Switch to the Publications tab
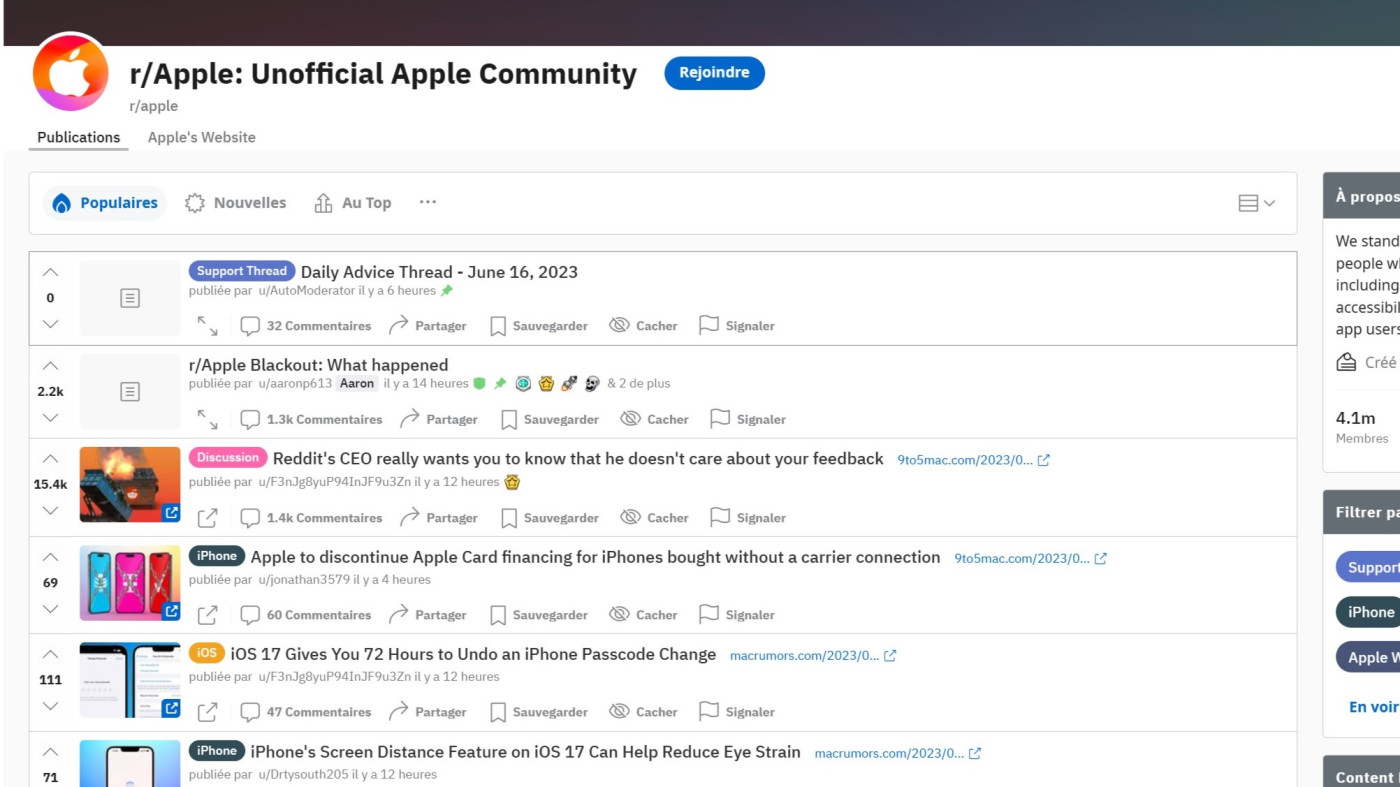Image resolution: width=1400 pixels, height=787 pixels. tap(79, 138)
